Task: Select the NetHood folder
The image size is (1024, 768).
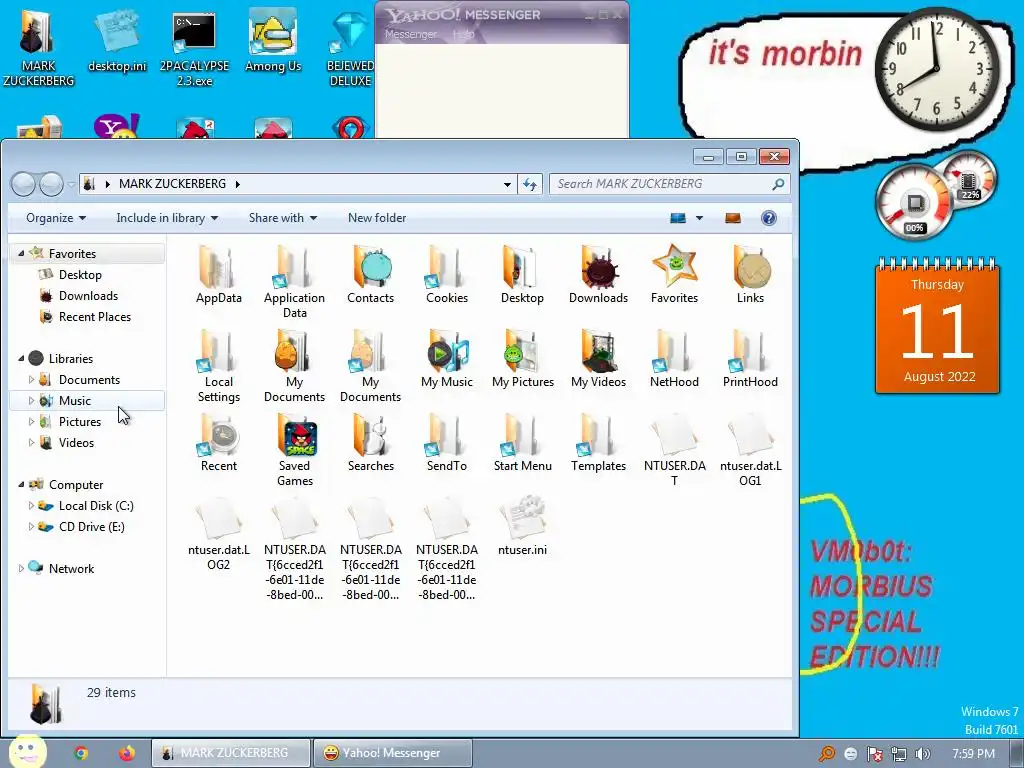Action: point(674,359)
